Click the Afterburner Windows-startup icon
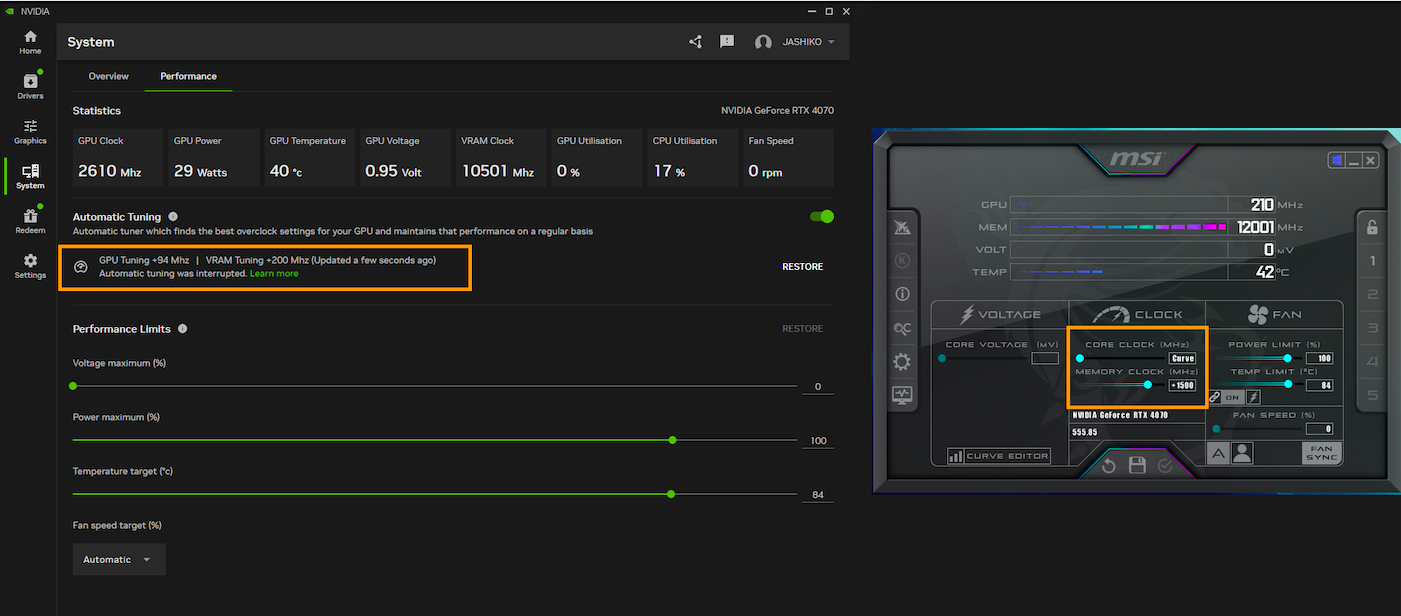This screenshot has width=1401, height=616. pos(1337,160)
